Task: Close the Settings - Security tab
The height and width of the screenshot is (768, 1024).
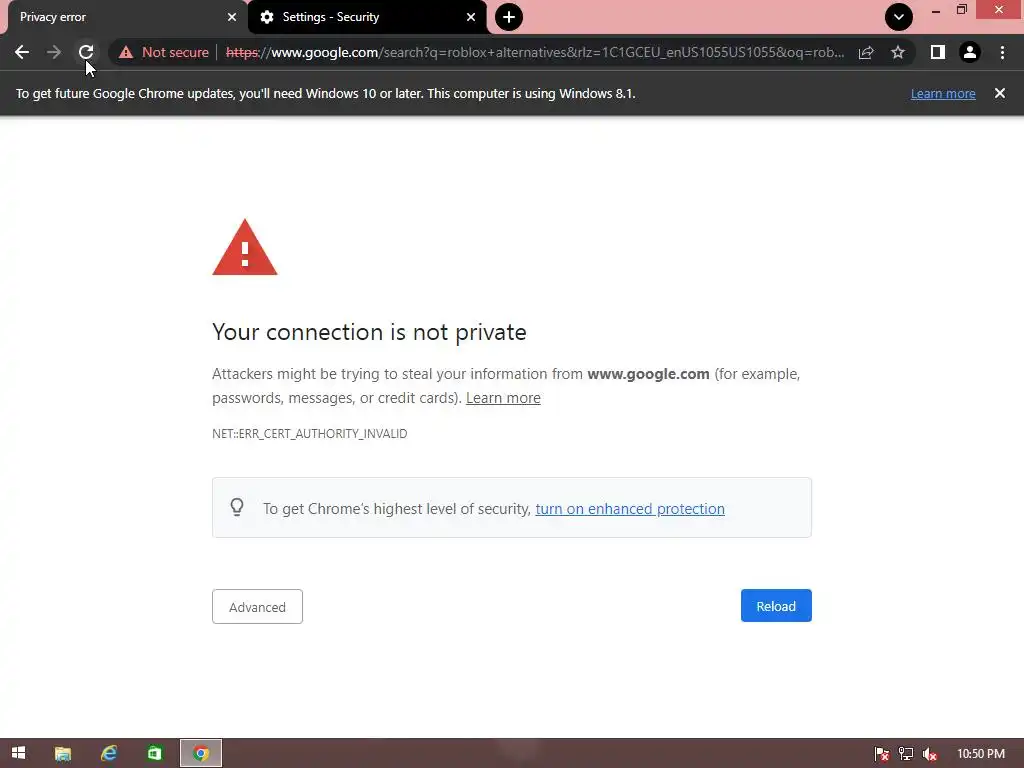Action: click(471, 17)
